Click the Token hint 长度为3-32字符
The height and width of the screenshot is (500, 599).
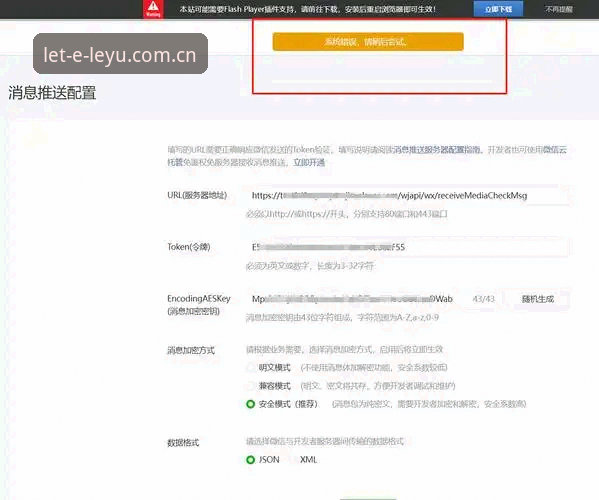coord(310,265)
